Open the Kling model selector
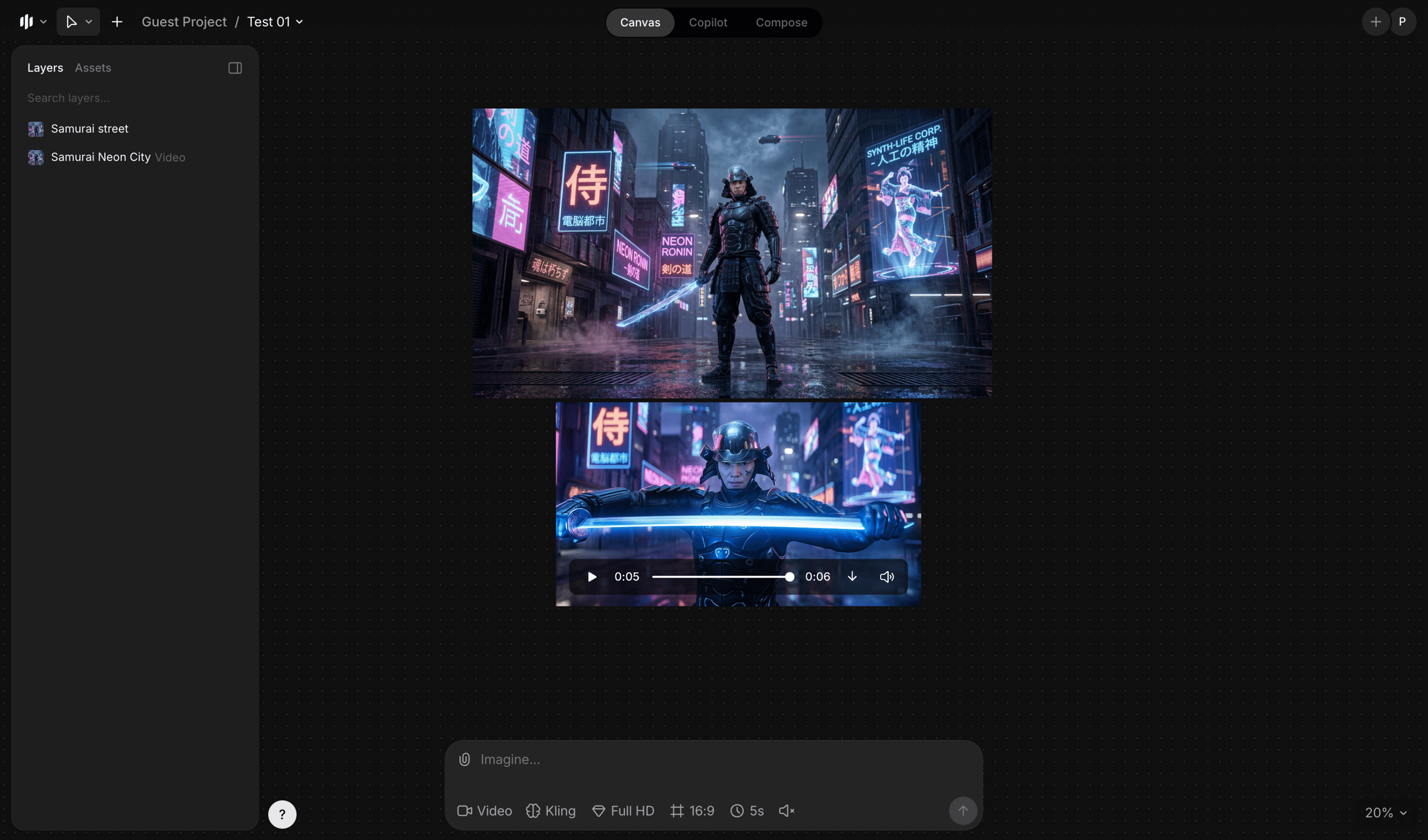Screen dimensions: 1428x840 pyautogui.click(x=551, y=811)
